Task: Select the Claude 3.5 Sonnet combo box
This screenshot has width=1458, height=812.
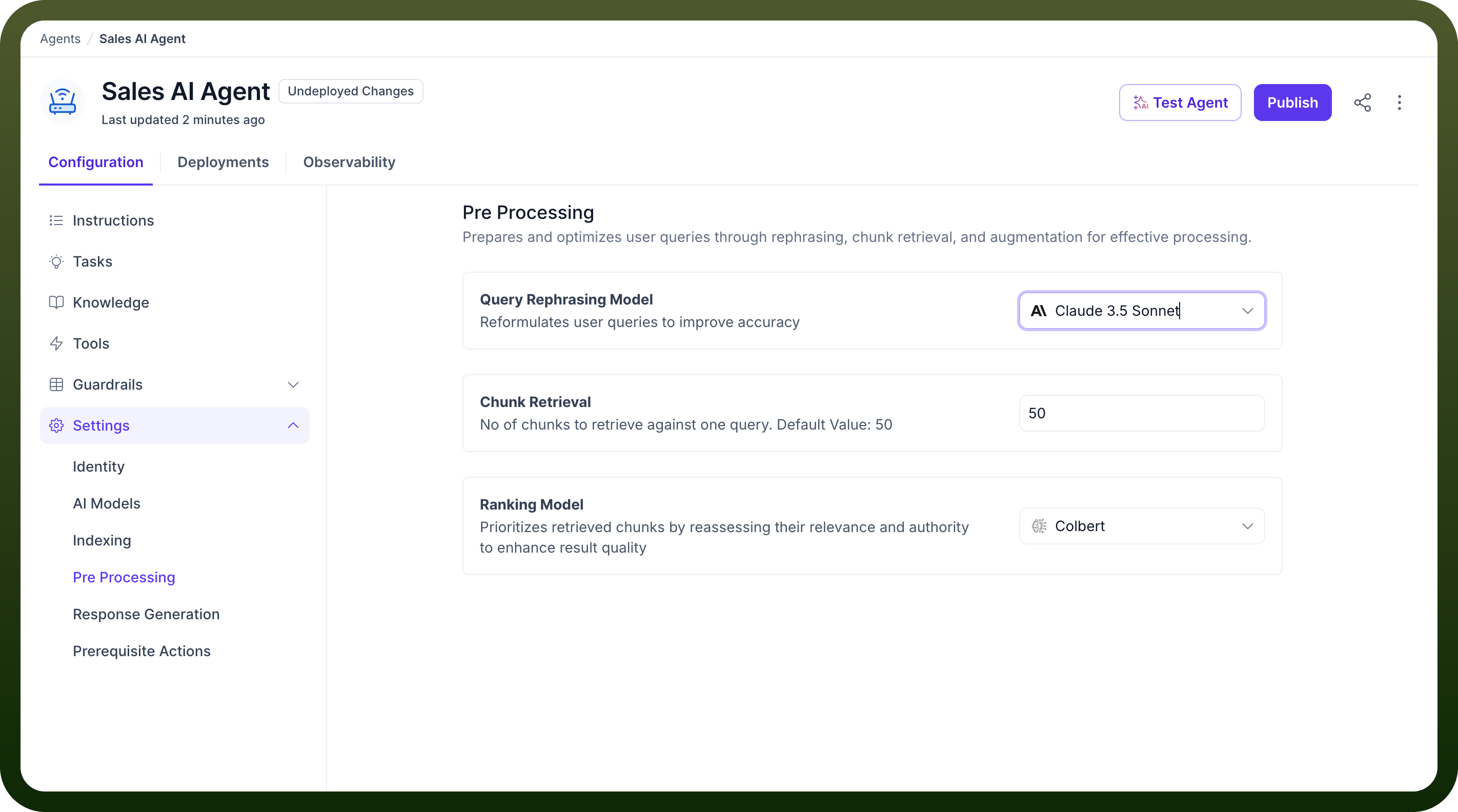Action: [x=1142, y=311]
